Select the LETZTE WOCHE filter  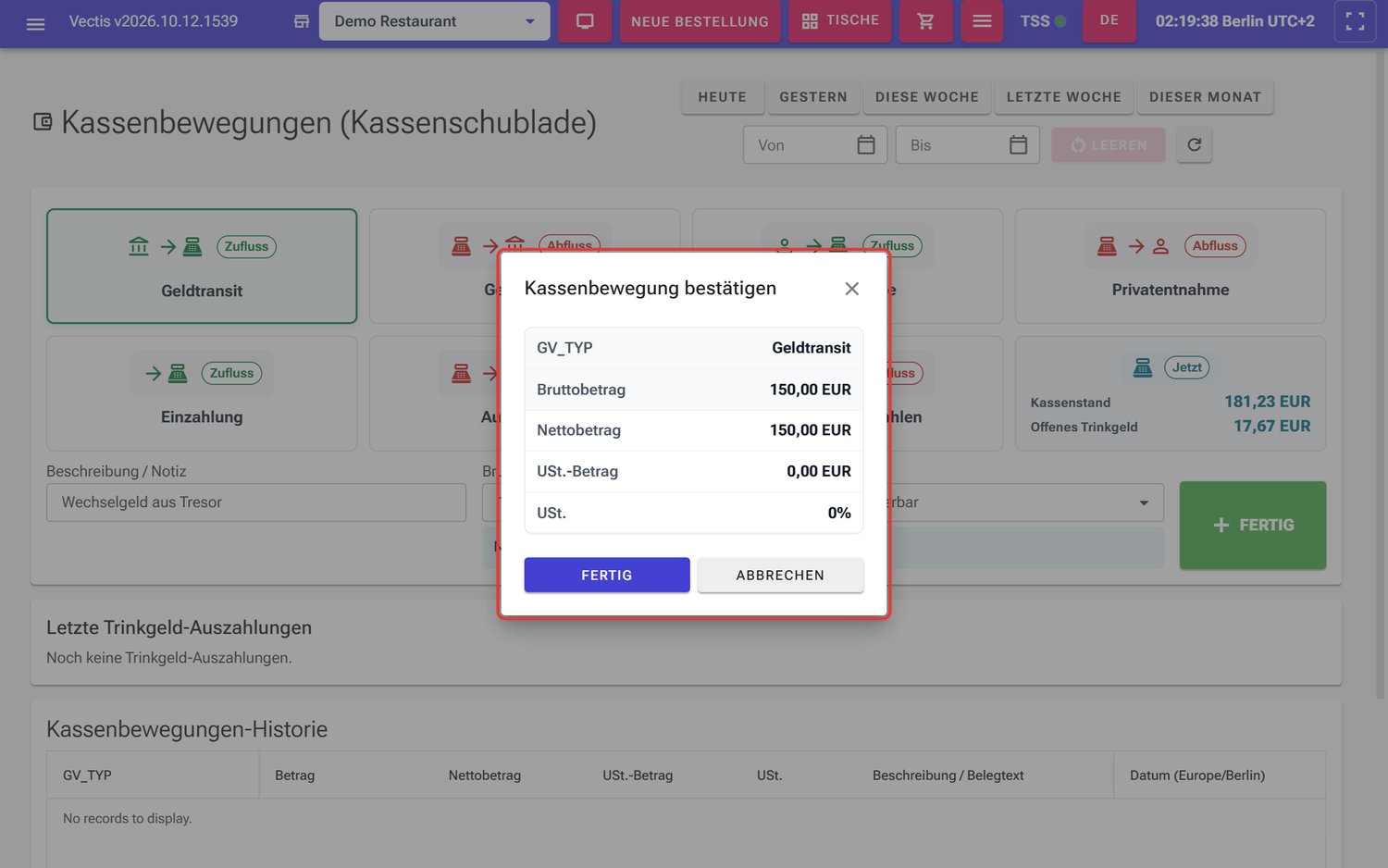coord(1064,97)
